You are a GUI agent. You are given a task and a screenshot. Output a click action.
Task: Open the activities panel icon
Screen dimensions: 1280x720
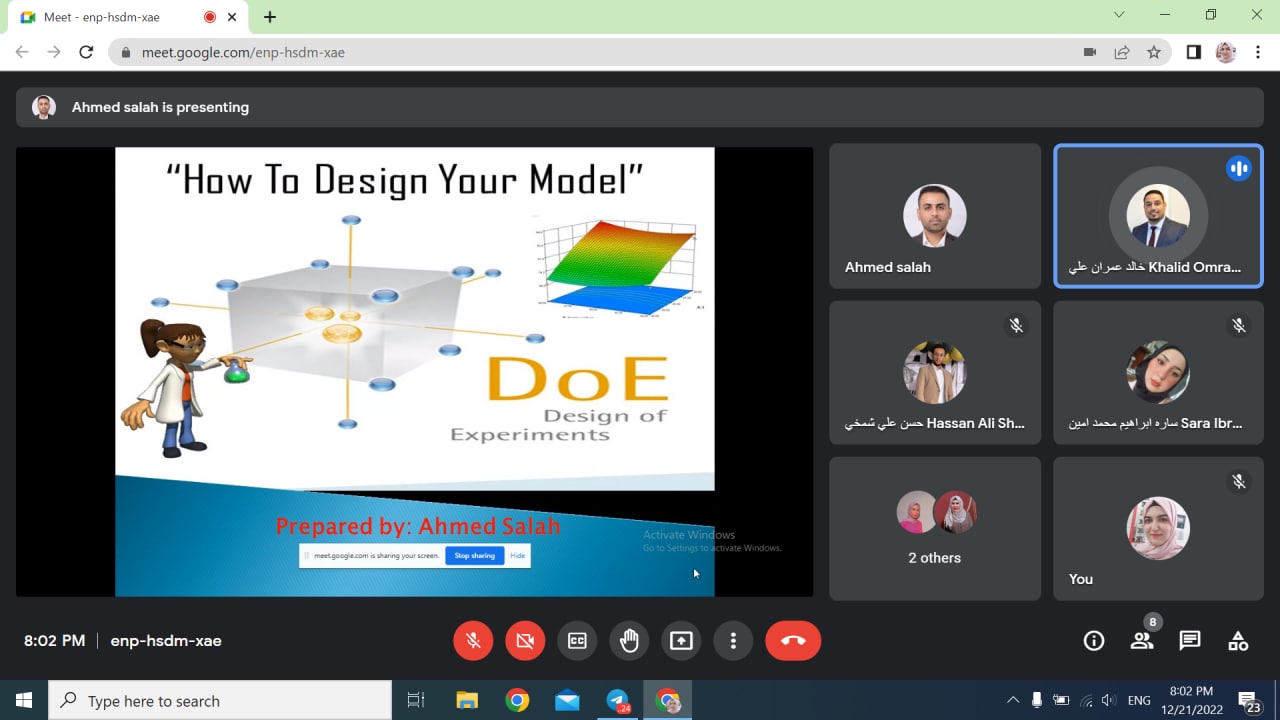tap(1238, 640)
